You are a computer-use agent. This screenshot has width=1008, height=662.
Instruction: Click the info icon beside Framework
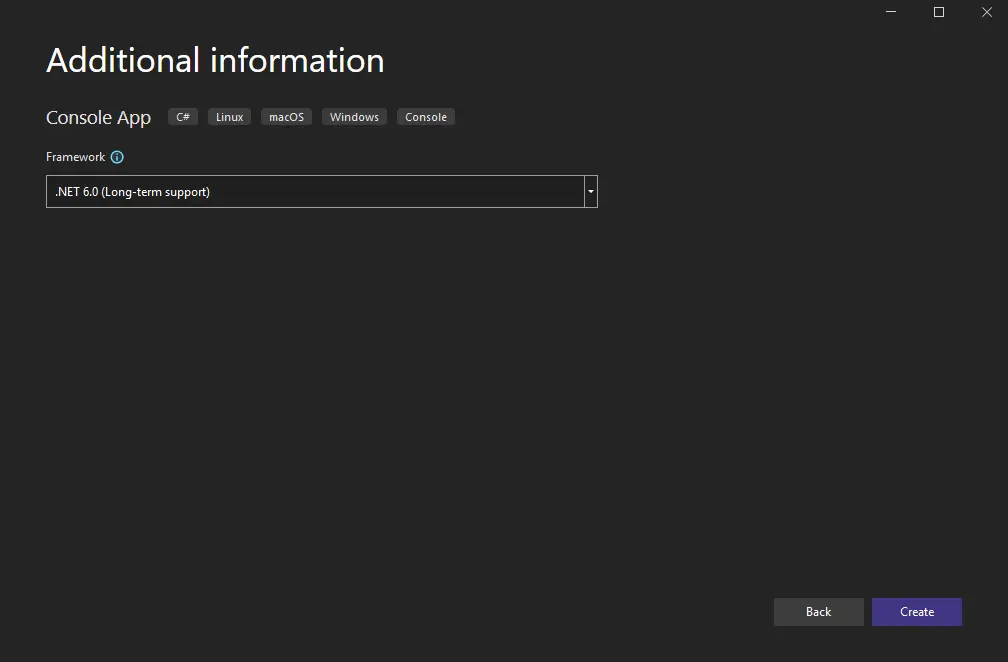point(117,157)
